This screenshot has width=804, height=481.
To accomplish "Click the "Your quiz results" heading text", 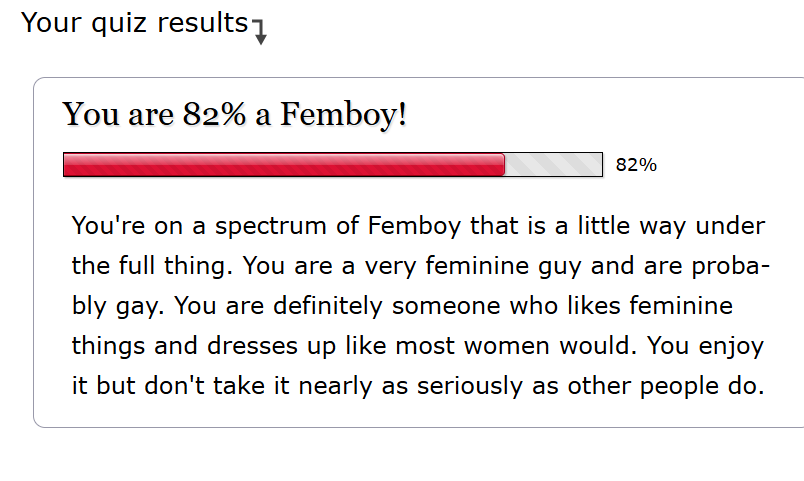I will [134, 22].
